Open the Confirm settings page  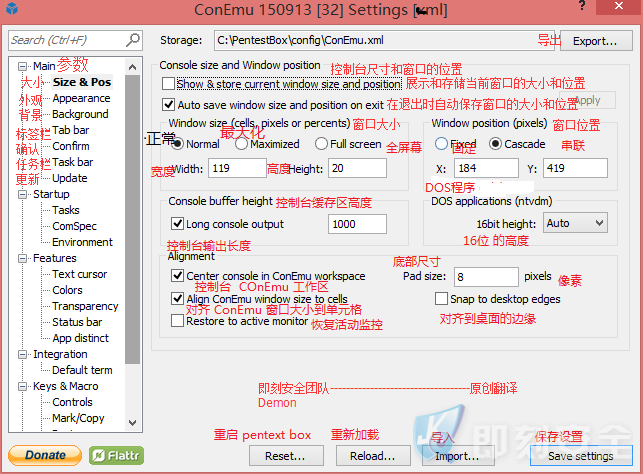click(71, 146)
